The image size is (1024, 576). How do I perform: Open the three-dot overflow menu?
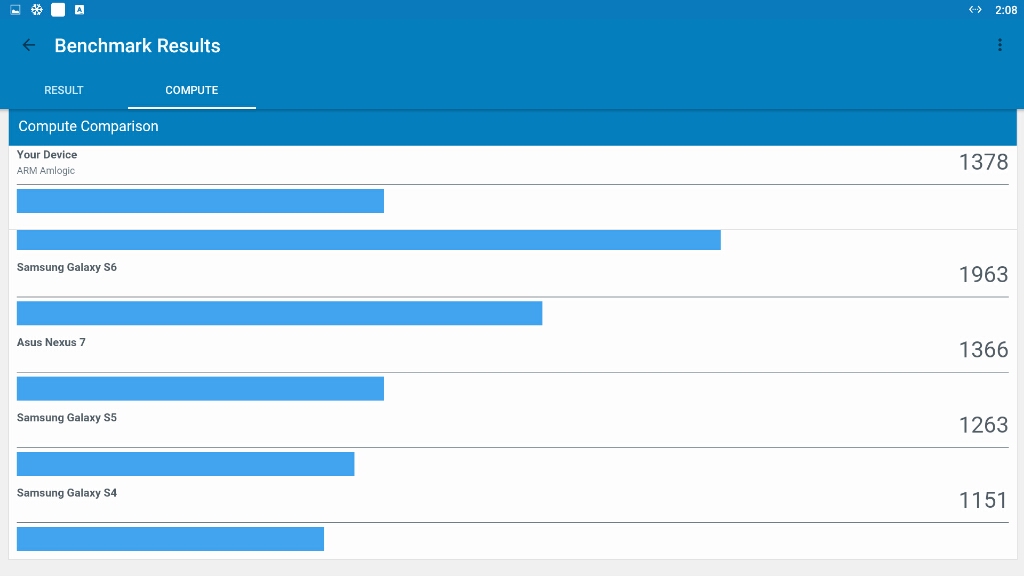tap(999, 45)
